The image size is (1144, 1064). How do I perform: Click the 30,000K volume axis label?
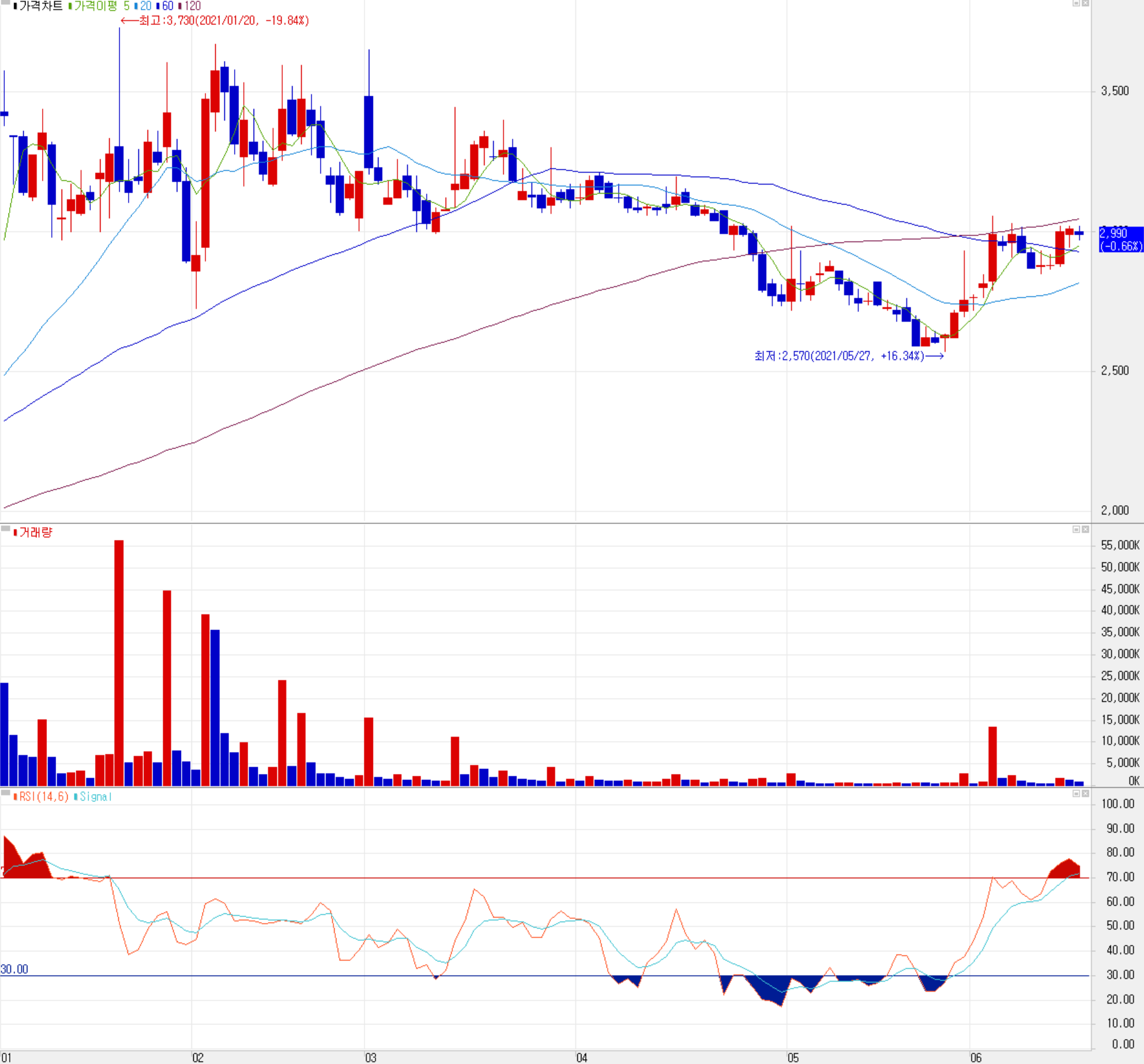pos(1120,654)
